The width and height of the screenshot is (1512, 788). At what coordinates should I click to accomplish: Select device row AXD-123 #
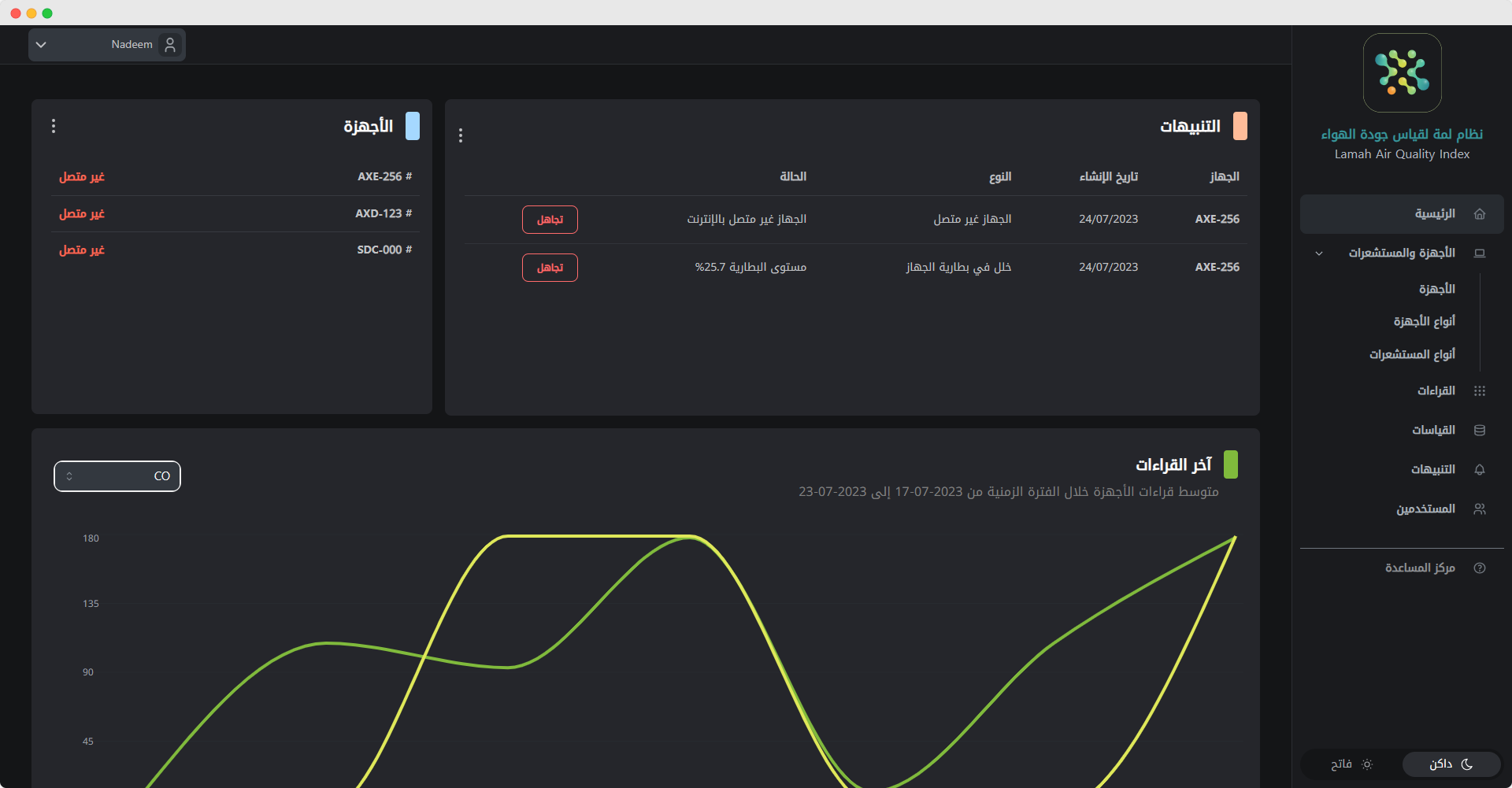[x=235, y=214]
